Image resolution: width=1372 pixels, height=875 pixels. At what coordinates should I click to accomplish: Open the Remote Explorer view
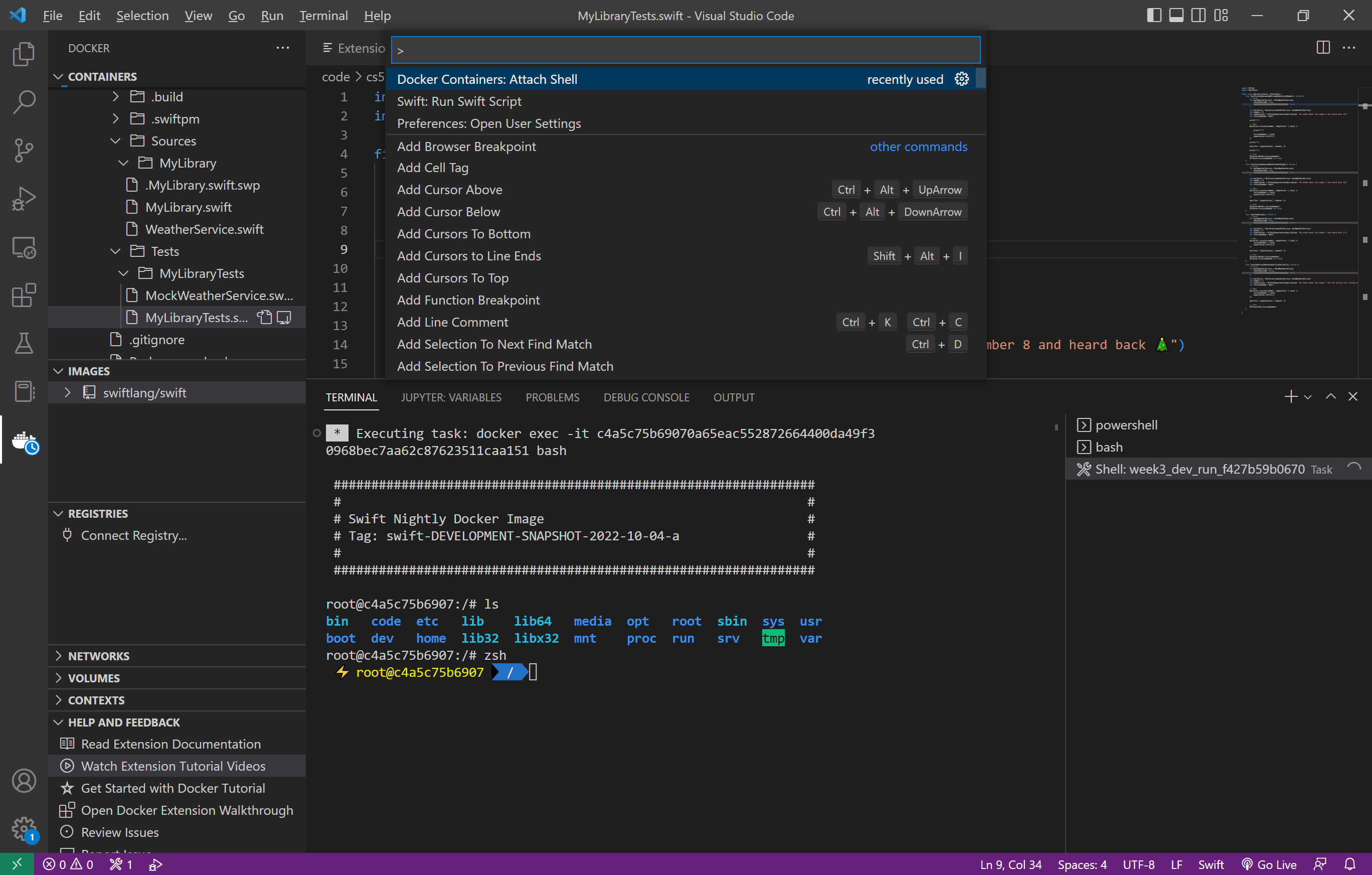click(24, 247)
